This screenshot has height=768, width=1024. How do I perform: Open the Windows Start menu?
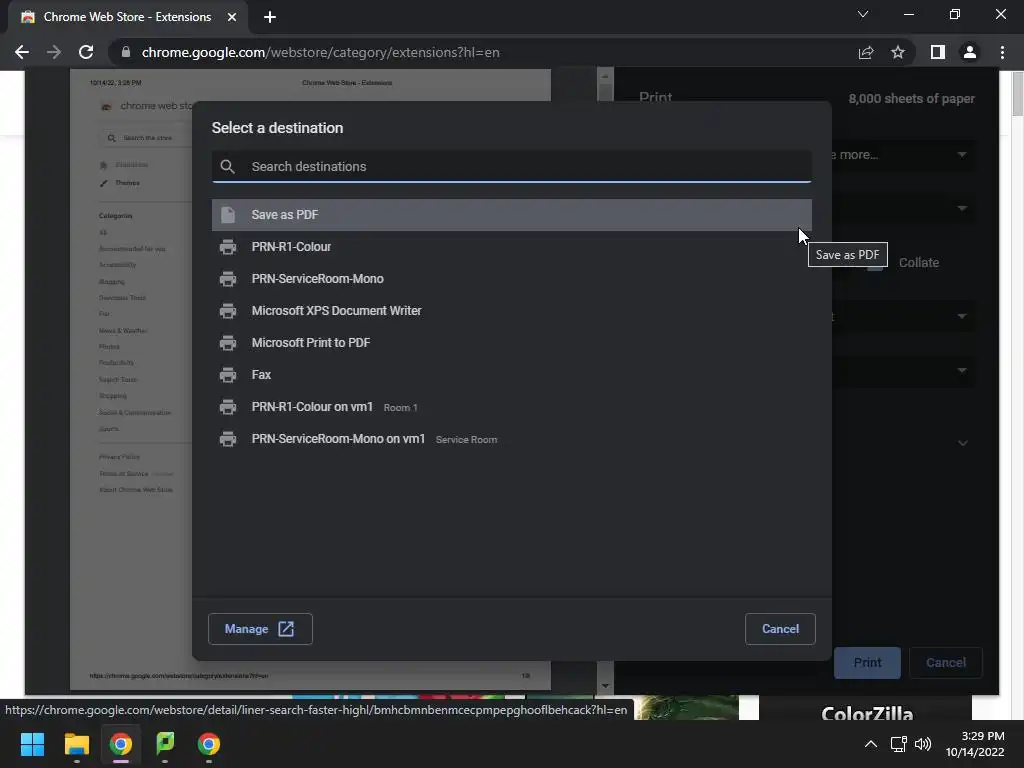point(32,744)
